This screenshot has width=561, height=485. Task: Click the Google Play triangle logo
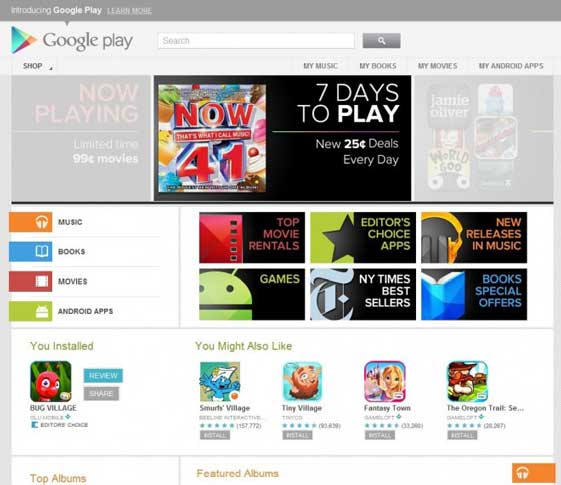[x=24, y=40]
